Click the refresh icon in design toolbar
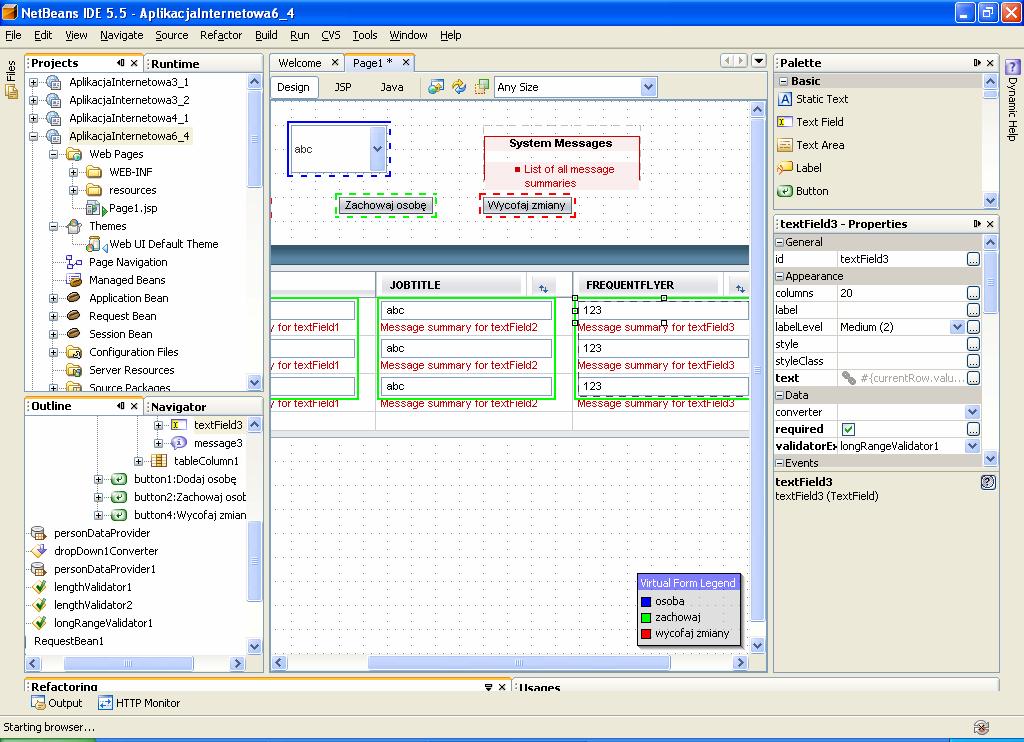Viewport: 1024px width, 742px height. point(459,86)
